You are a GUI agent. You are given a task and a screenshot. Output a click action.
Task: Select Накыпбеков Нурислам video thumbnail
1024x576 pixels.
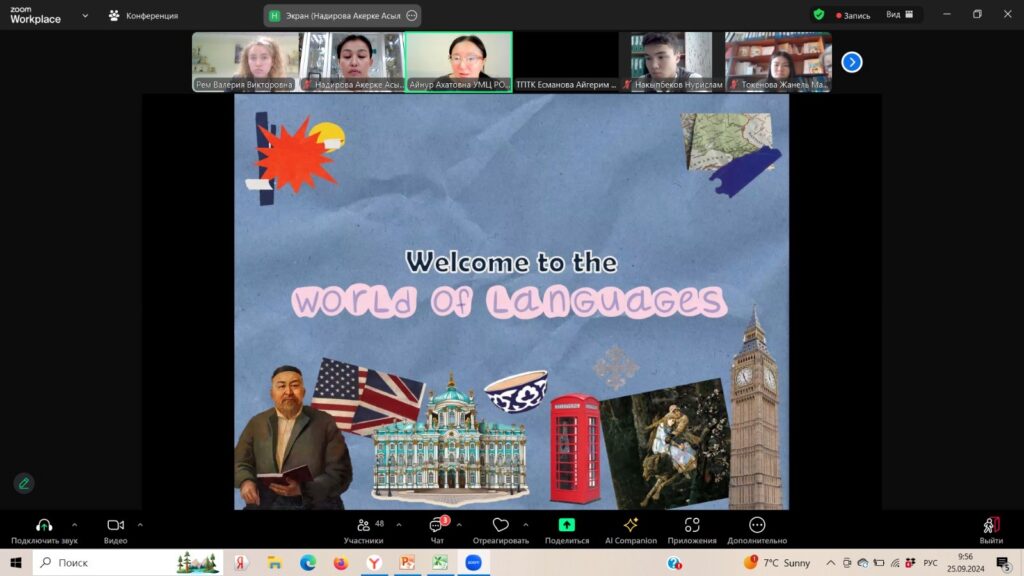click(x=671, y=62)
